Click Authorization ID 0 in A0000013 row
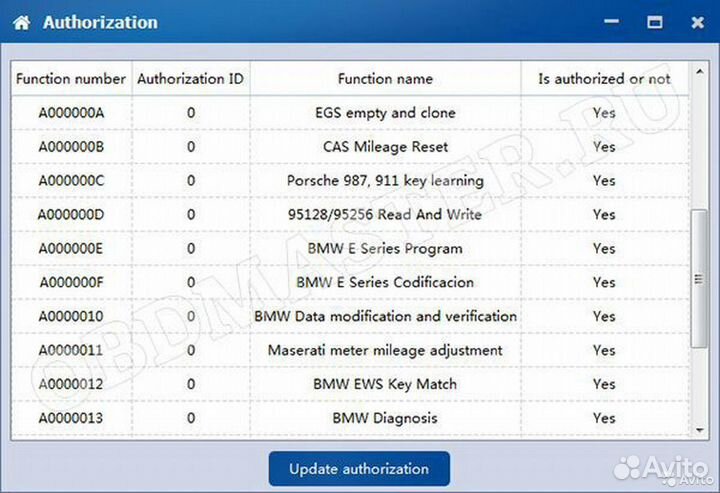Screen dimensions: 720x493 point(191,418)
